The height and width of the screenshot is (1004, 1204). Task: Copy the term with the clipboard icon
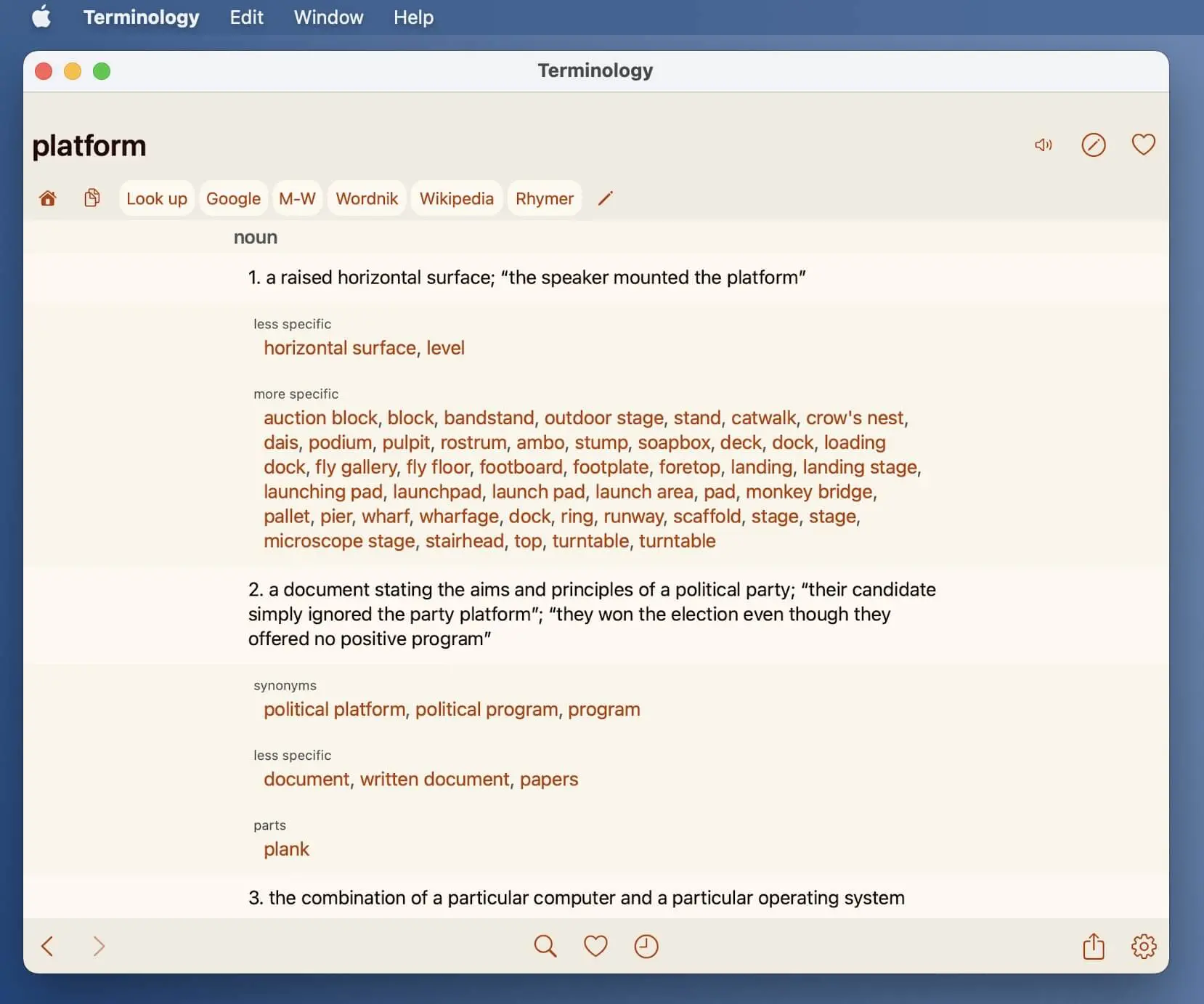pyautogui.click(x=92, y=198)
